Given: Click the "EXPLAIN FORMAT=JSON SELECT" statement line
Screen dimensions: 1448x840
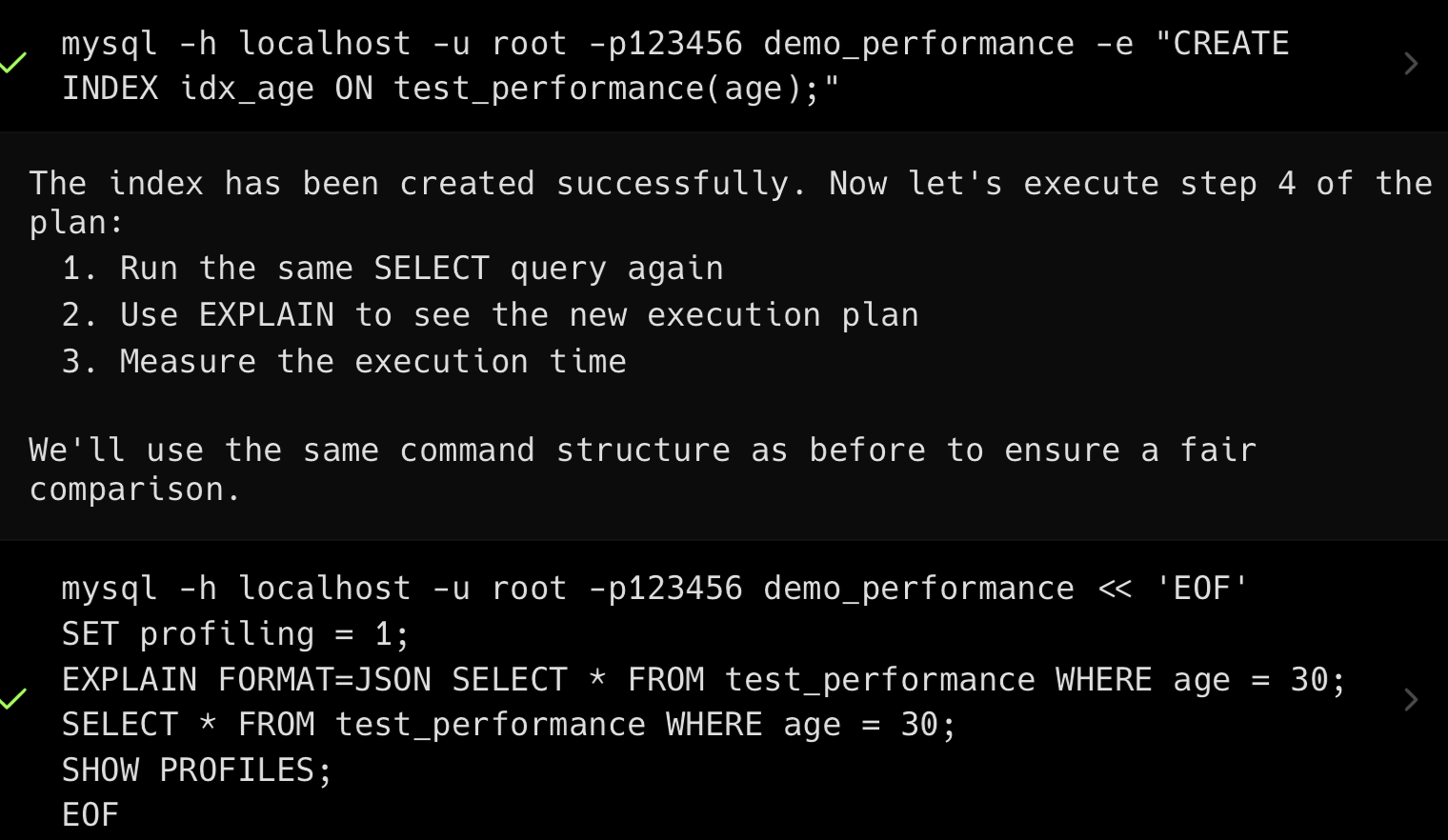Looking at the screenshot, I should 703,680.
